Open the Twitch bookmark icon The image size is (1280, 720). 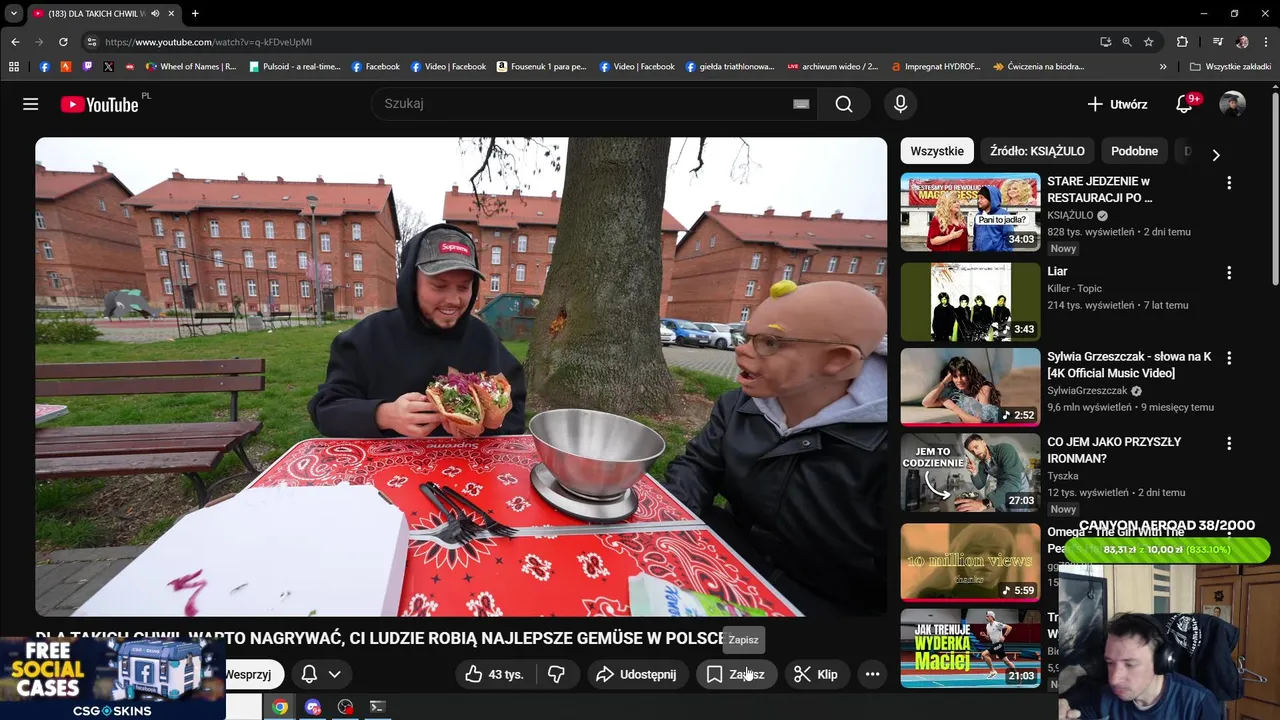[87, 67]
